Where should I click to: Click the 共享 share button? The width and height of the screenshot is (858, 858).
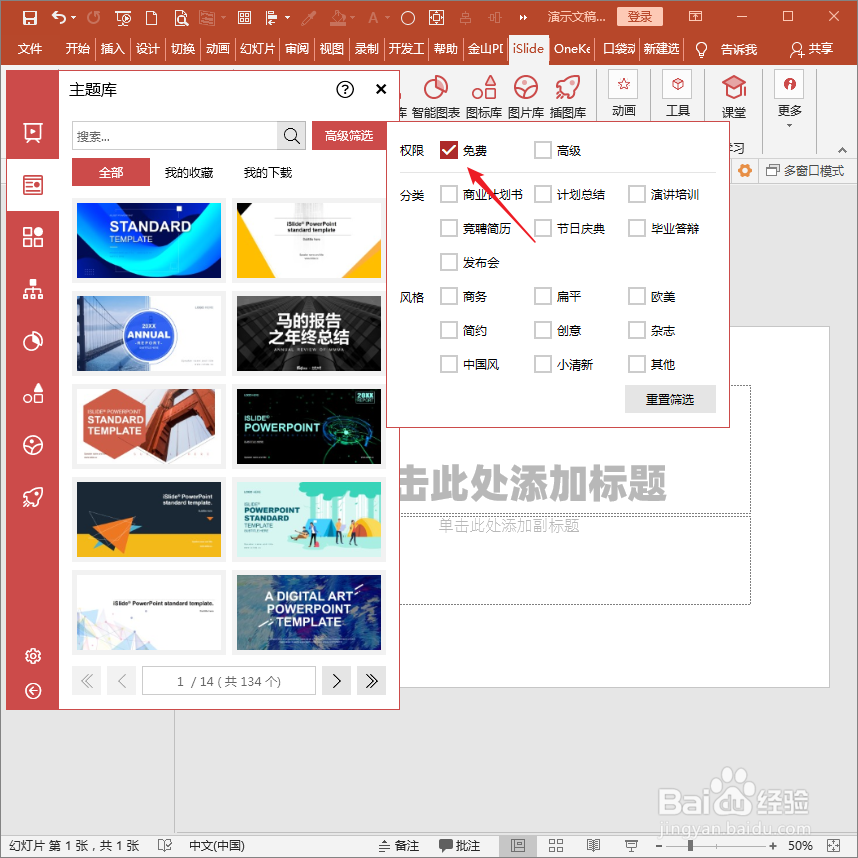pyautogui.click(x=811, y=49)
